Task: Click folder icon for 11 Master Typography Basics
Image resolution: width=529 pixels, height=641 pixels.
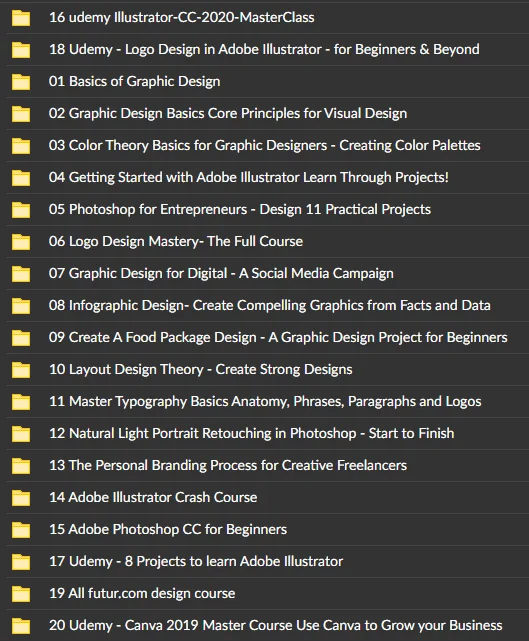Action: click(21, 402)
